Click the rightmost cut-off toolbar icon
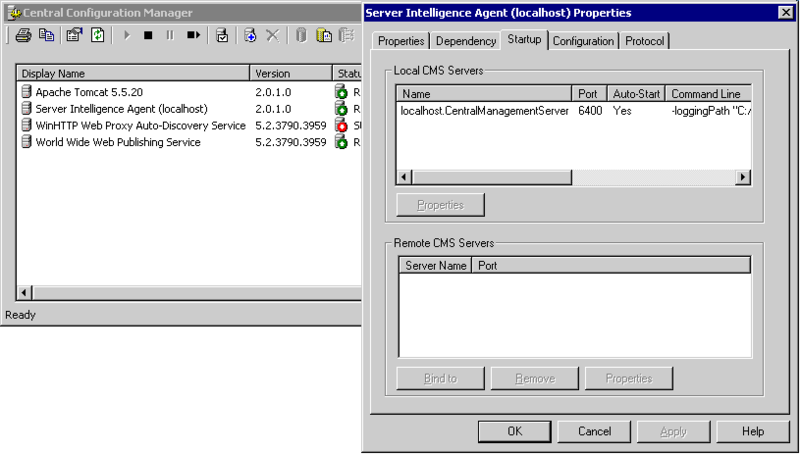Viewport: 800px width, 454px height. (x=346, y=35)
